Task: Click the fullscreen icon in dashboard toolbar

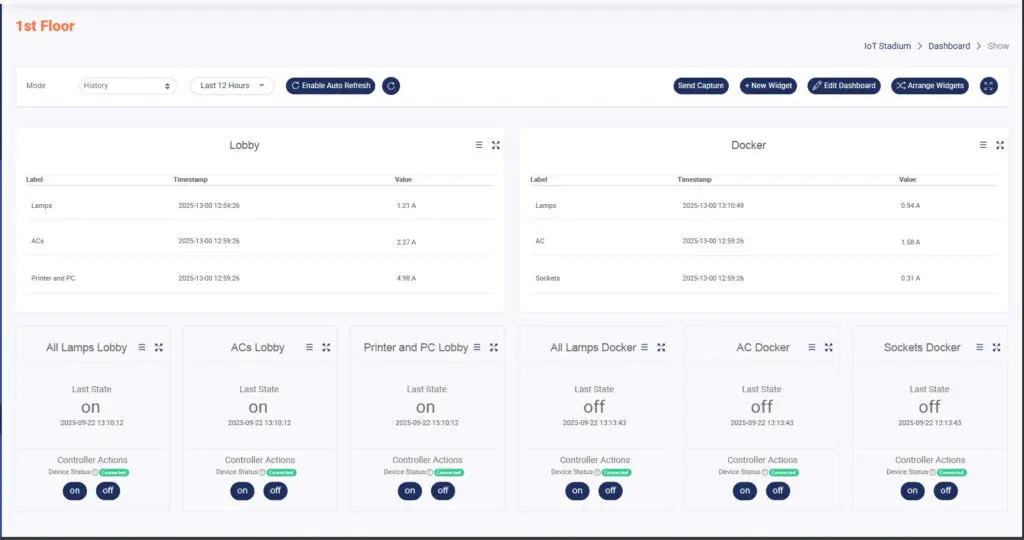Action: 989,86
